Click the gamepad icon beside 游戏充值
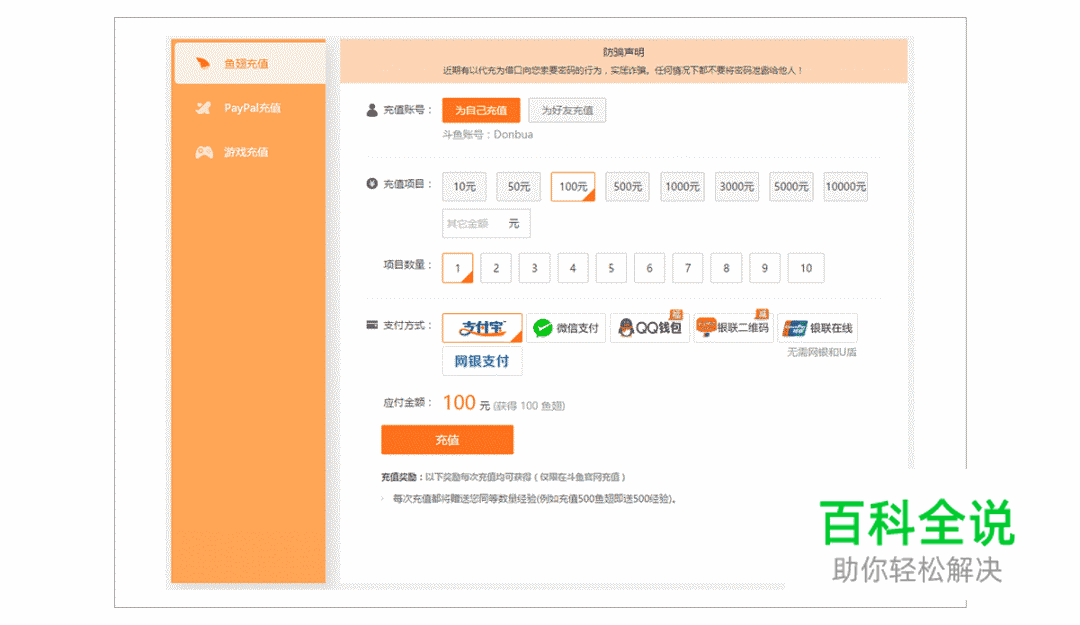 pos(203,152)
